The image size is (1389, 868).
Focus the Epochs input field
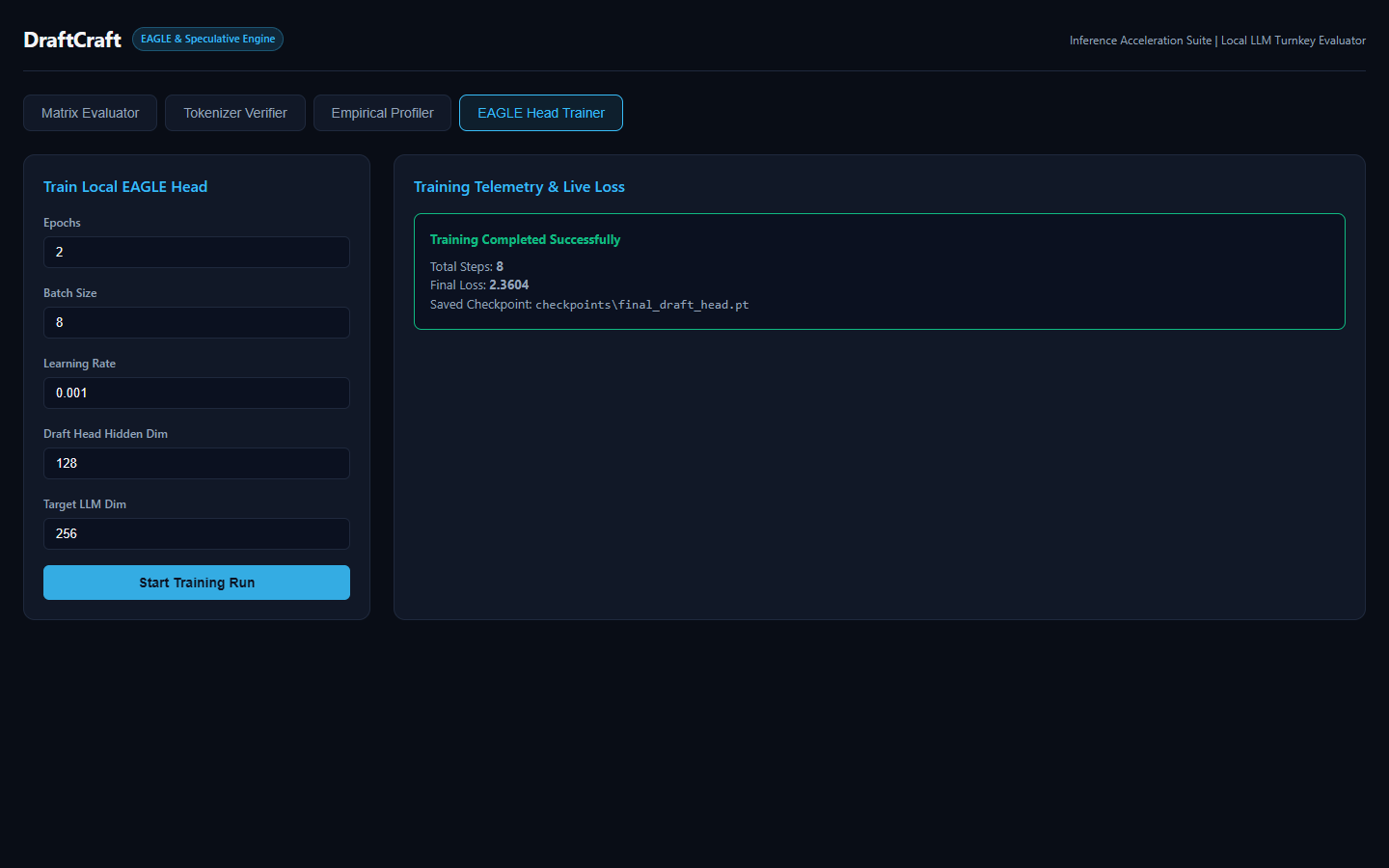pos(197,252)
